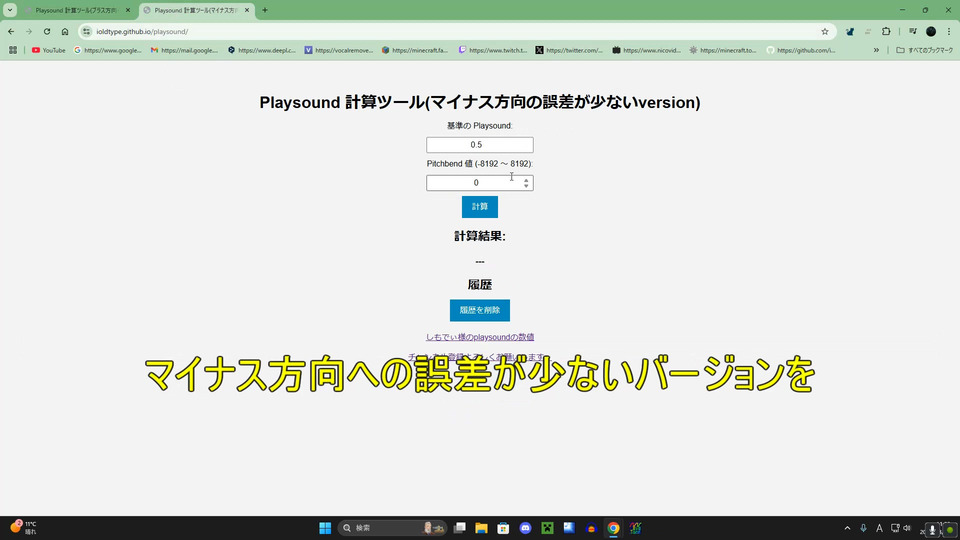Open File Explorer from the taskbar

pos(481,528)
